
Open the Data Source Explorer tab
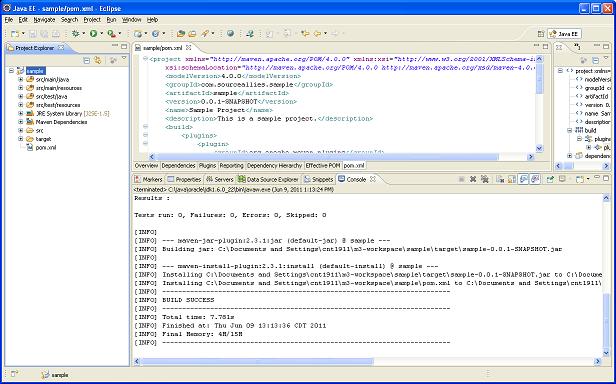pyautogui.click(x=268, y=179)
